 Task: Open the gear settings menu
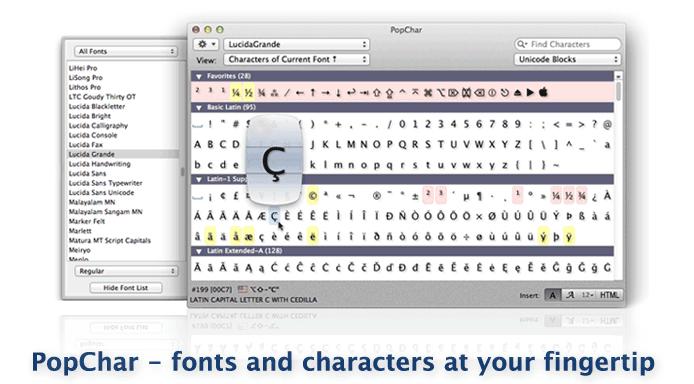[x=206, y=44]
